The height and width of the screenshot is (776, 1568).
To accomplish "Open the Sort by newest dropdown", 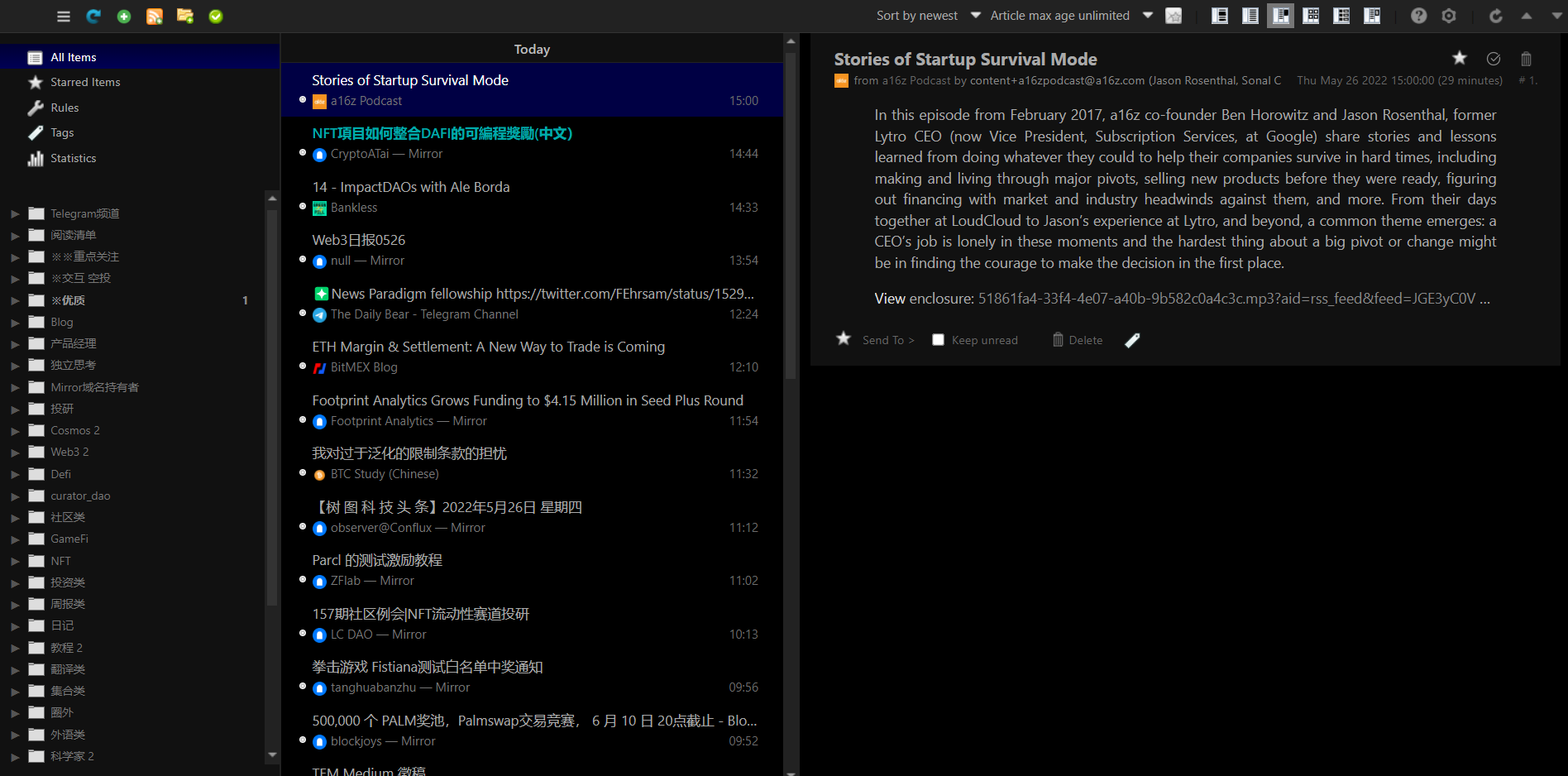I will pyautogui.click(x=928, y=16).
